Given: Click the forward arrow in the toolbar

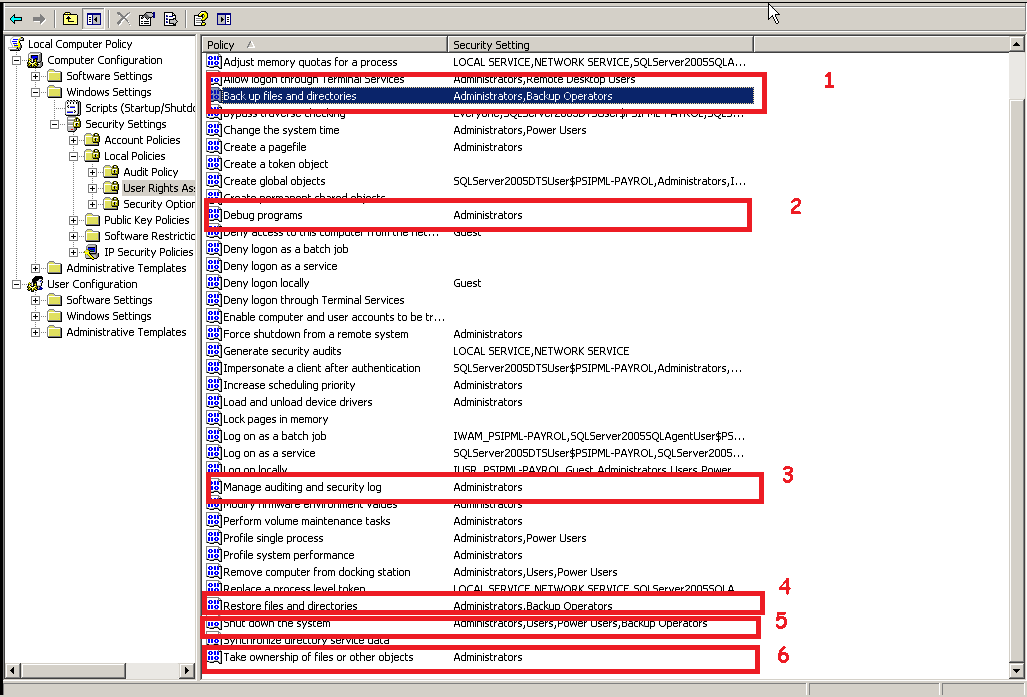Looking at the screenshot, I should coord(39,19).
